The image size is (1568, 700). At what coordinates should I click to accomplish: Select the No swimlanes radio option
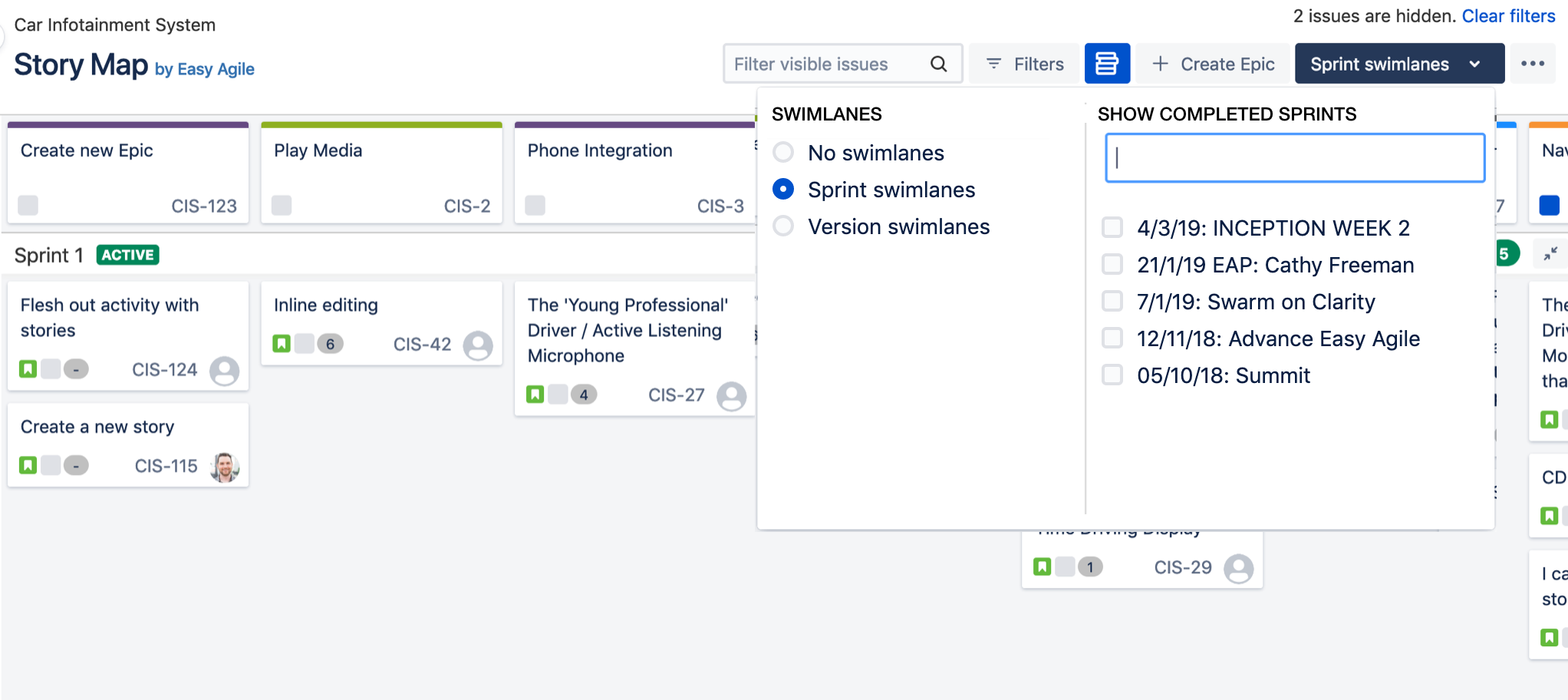(x=783, y=153)
